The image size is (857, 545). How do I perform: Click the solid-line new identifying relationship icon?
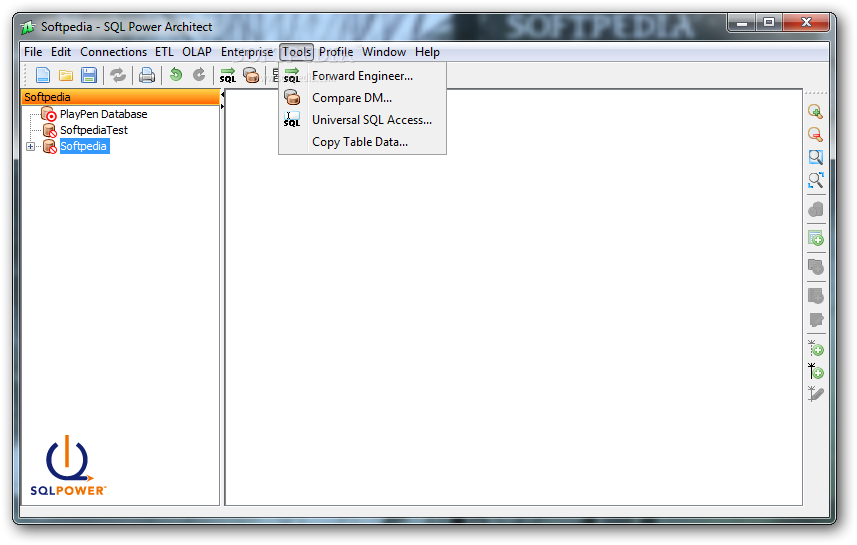(815, 371)
